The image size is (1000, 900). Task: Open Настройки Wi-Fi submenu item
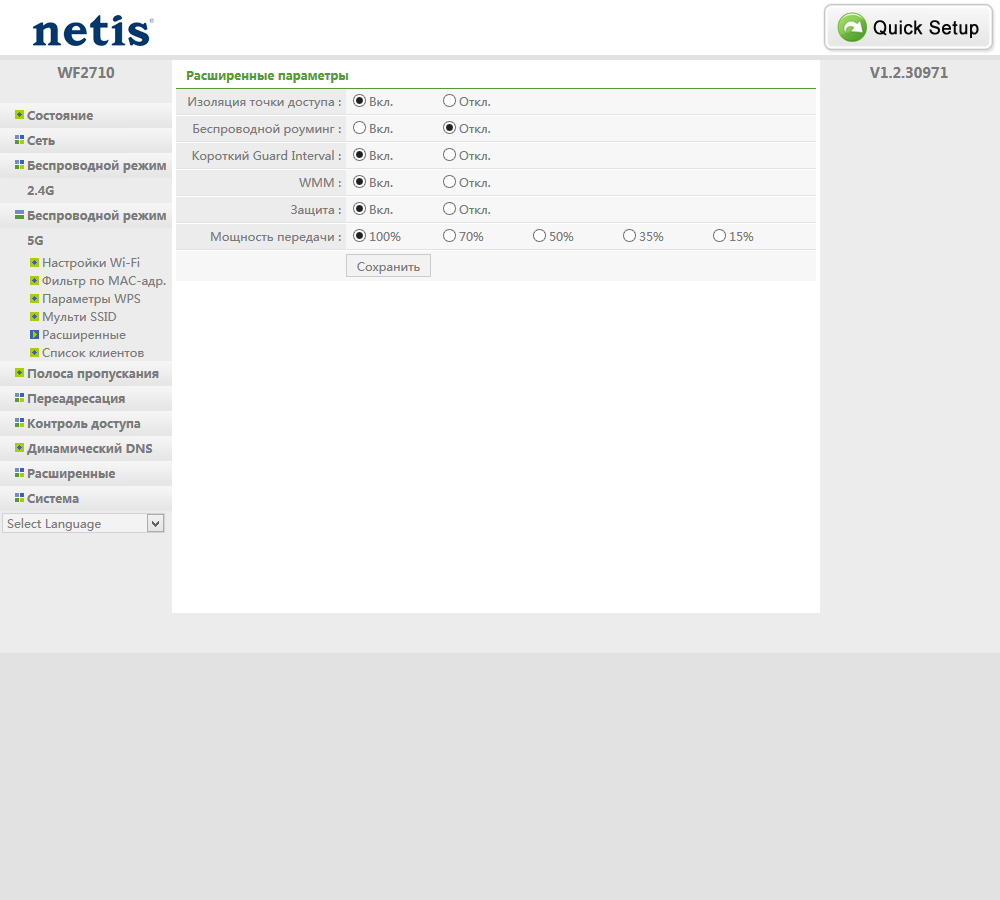[91, 262]
